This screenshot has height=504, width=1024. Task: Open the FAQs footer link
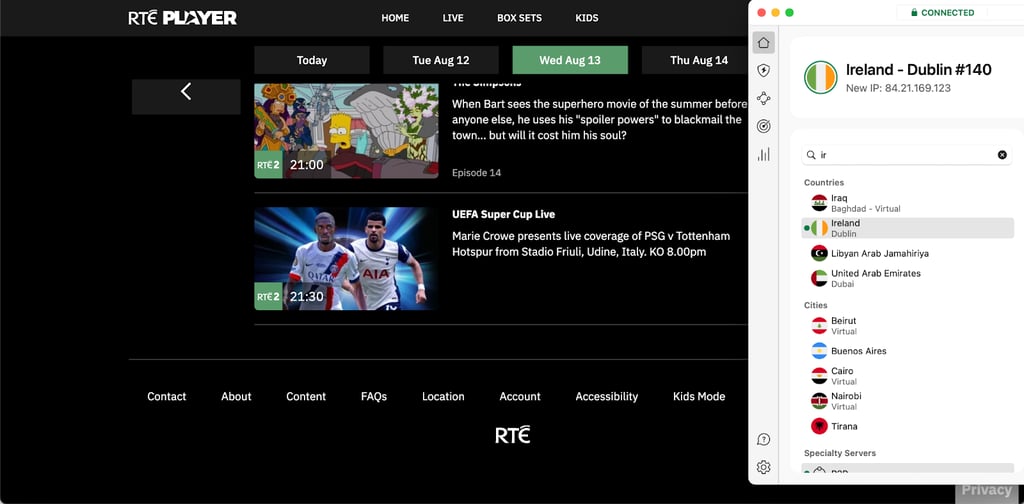pyautogui.click(x=374, y=396)
